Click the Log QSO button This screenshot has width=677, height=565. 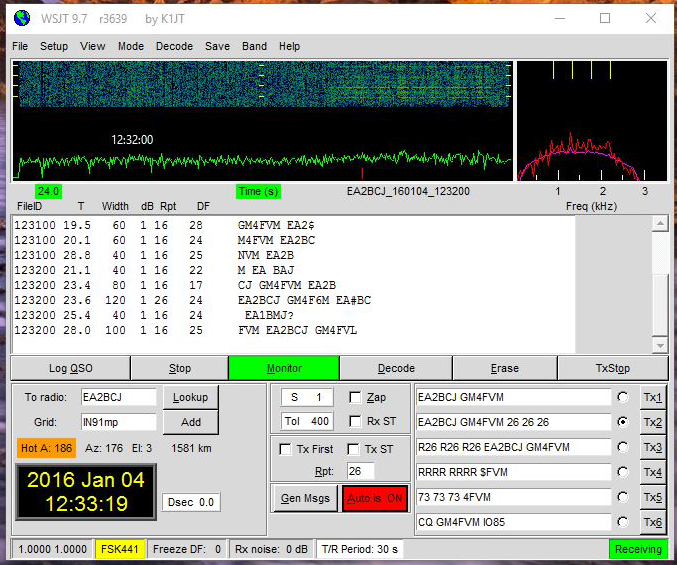pos(70,368)
